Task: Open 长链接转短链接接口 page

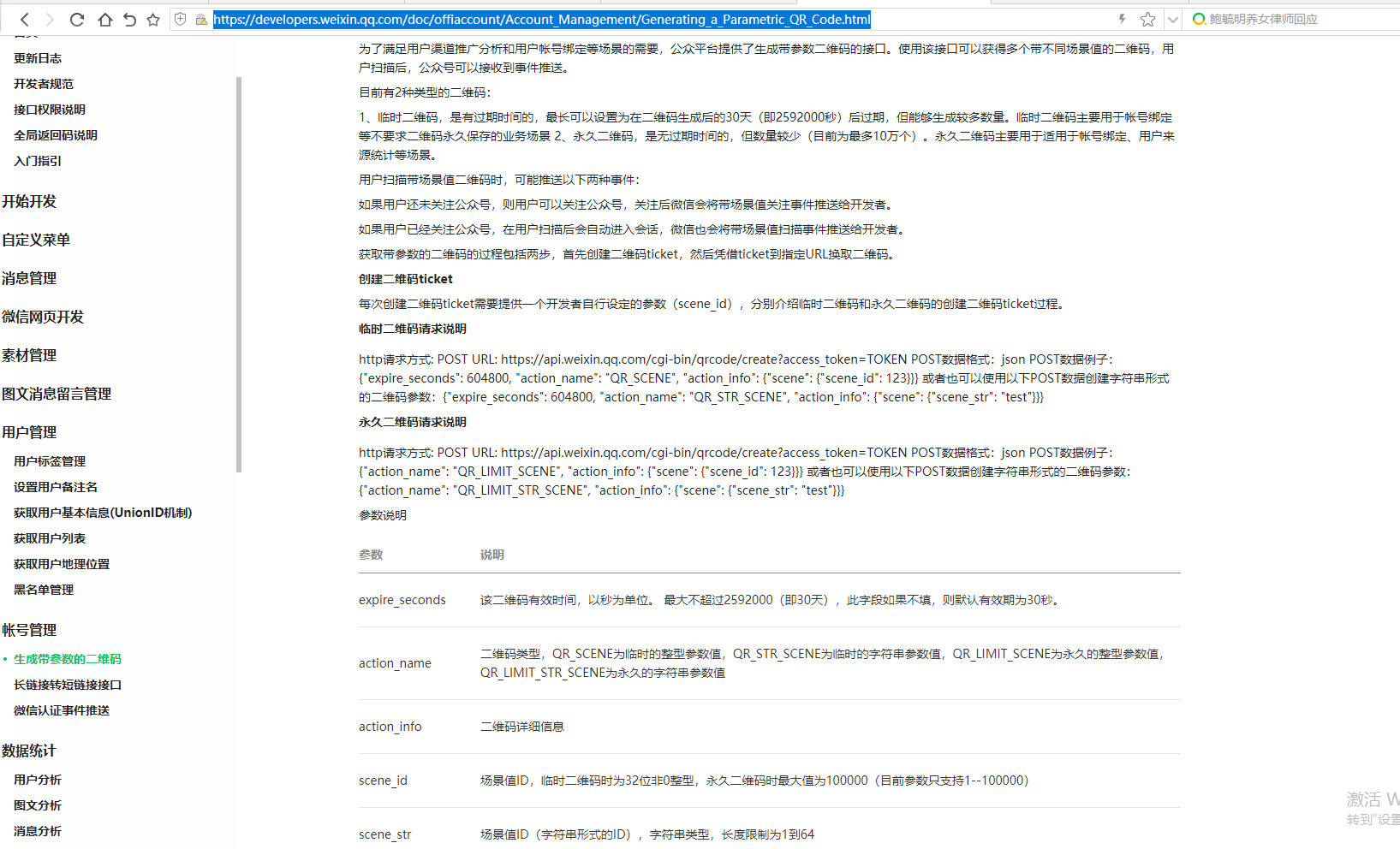Action: [x=68, y=685]
